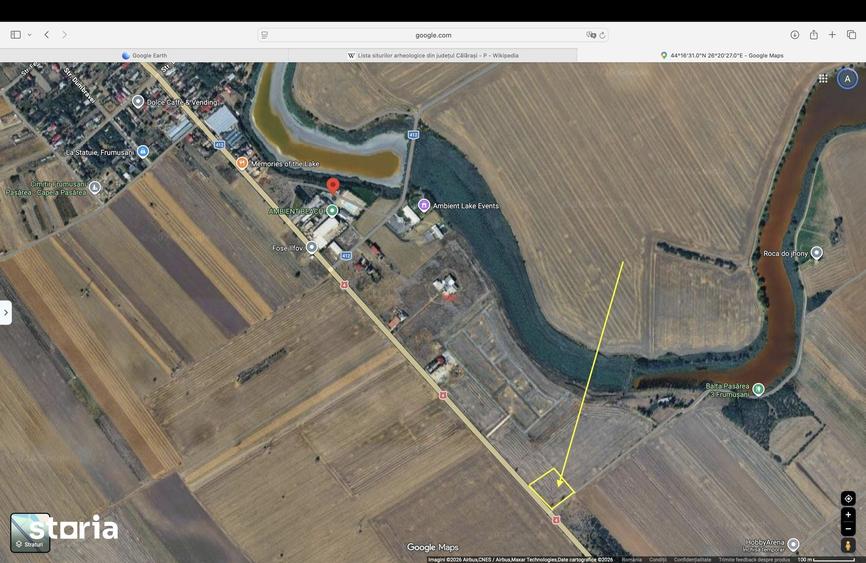Click the google.com address bar
The image size is (866, 563).
coord(433,35)
